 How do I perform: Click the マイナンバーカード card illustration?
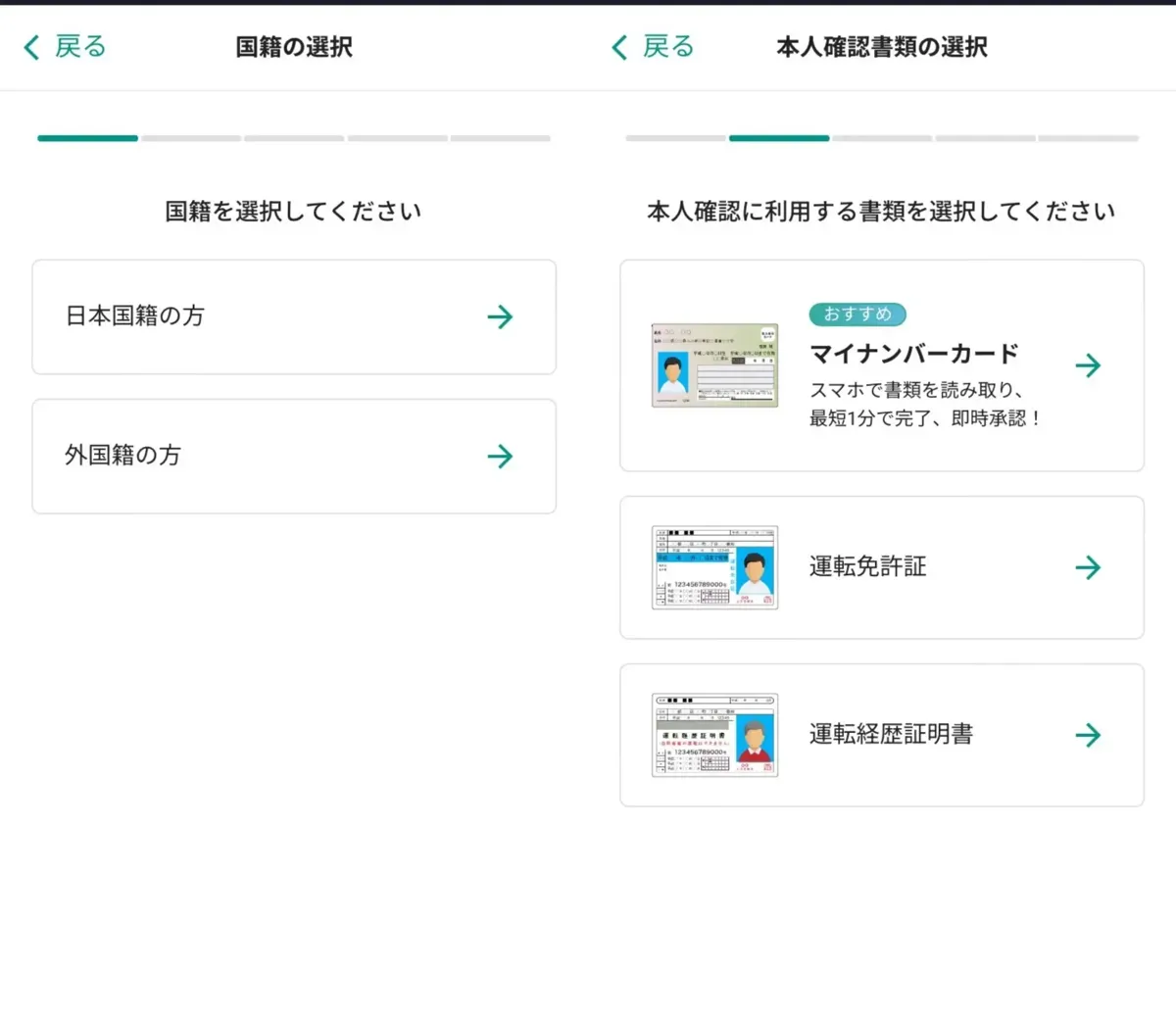tap(714, 364)
